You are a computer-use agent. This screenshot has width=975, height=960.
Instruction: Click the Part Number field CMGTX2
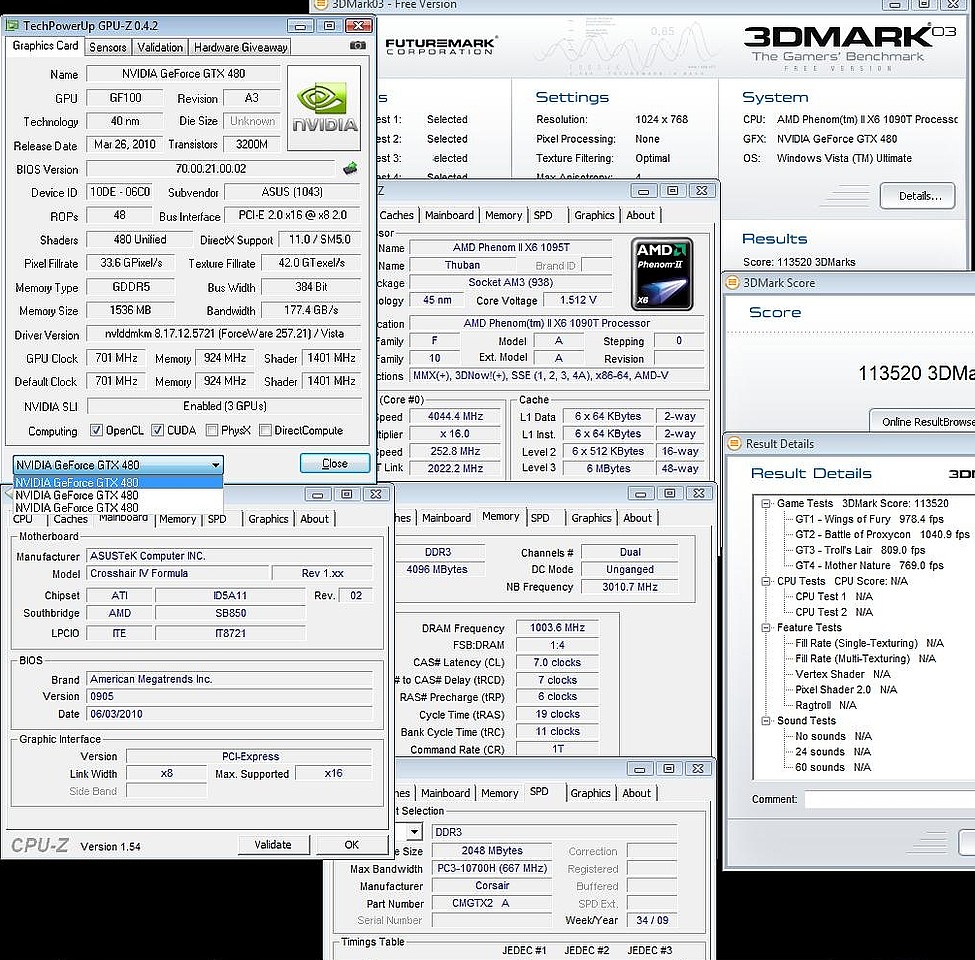(x=492, y=903)
